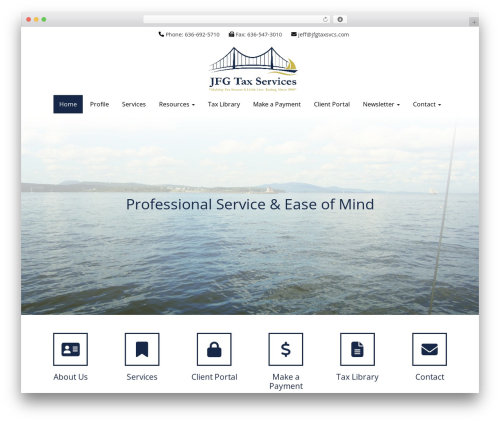Click the Contact envelope icon
The image size is (500, 423).
(429, 349)
